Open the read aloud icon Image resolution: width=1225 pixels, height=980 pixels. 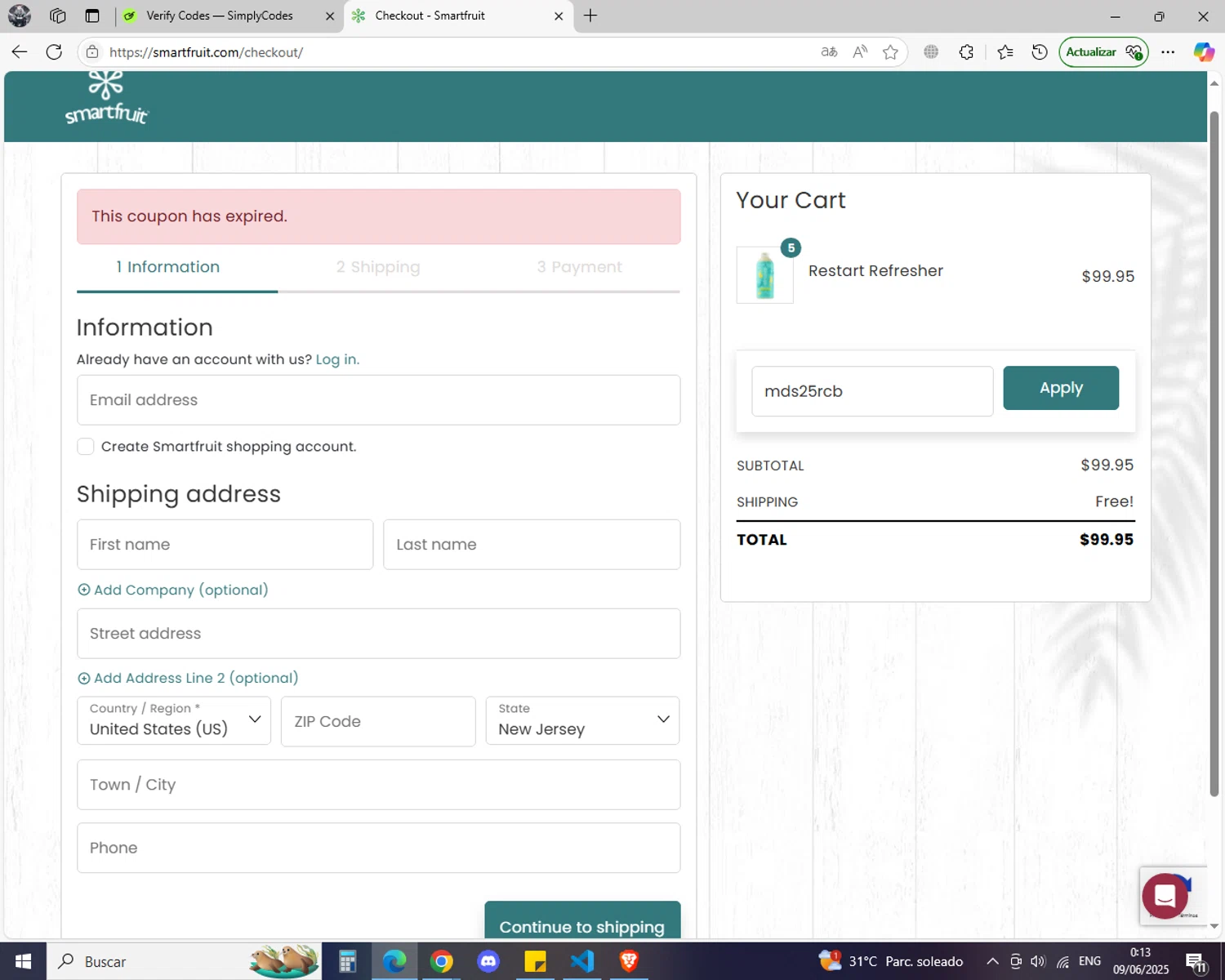[860, 52]
